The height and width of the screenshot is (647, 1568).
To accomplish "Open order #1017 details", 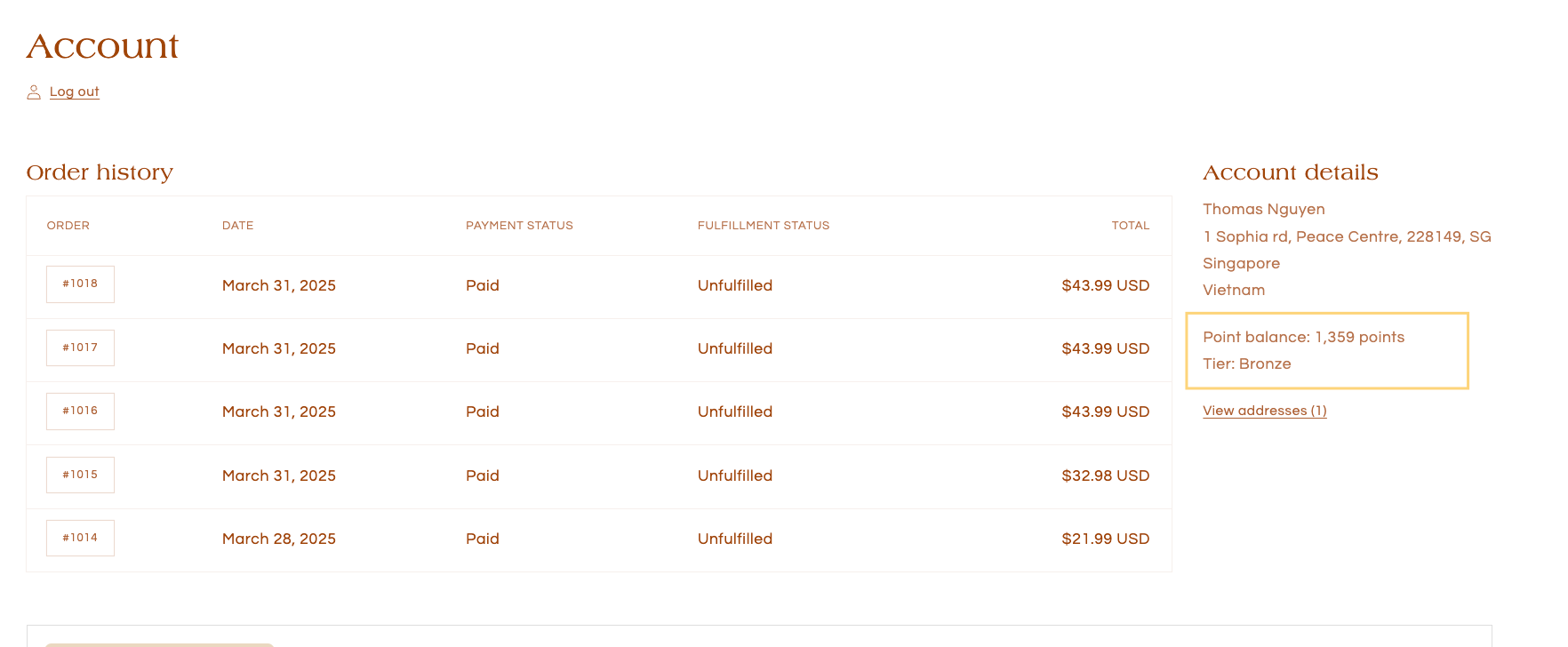I will tap(80, 347).
